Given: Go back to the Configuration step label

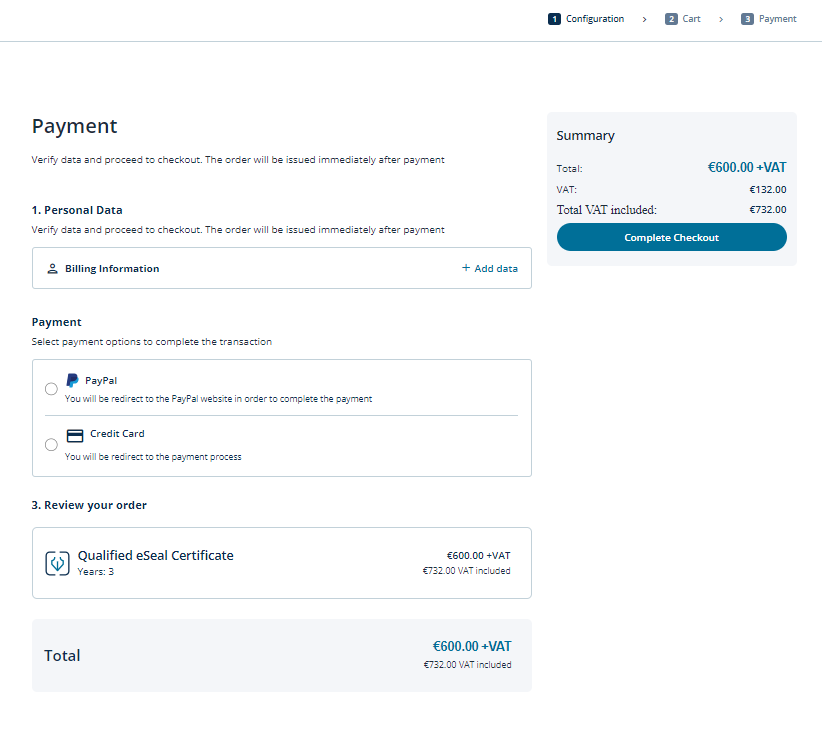Looking at the screenshot, I should point(595,19).
